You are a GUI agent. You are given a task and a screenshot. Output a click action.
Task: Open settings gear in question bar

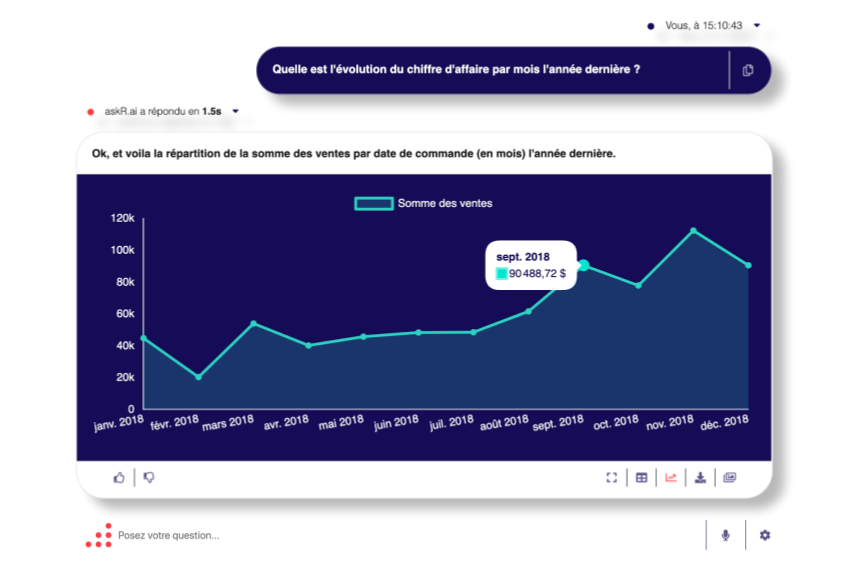click(765, 535)
